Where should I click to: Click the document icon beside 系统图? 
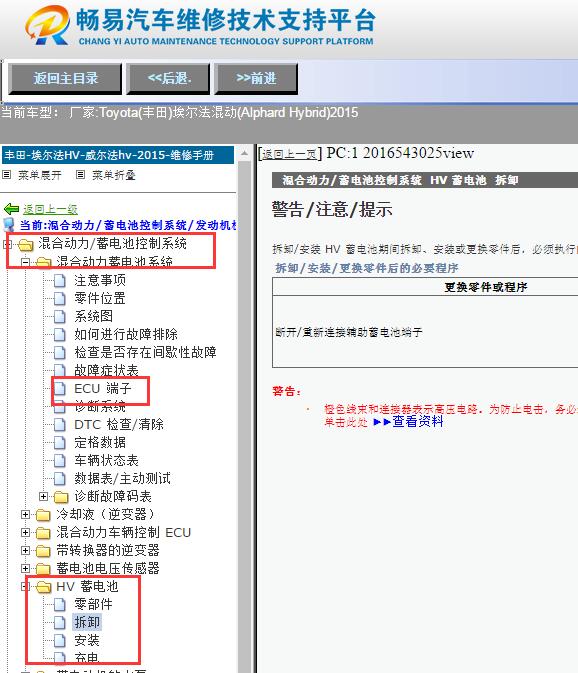[60, 317]
